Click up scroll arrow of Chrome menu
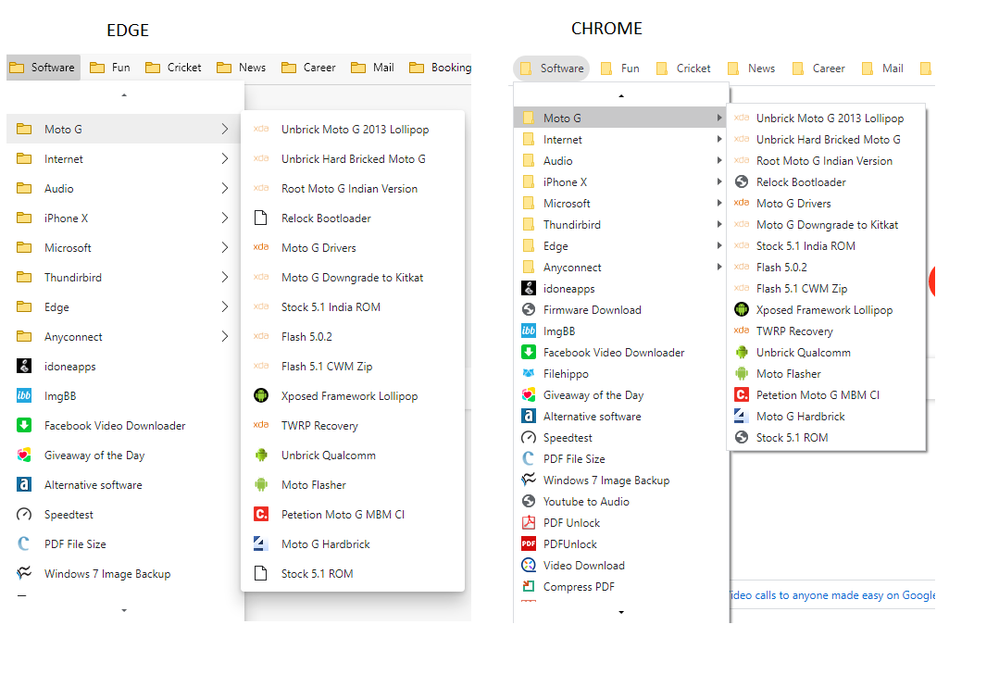Screen dimensions: 999x674 tap(621, 96)
